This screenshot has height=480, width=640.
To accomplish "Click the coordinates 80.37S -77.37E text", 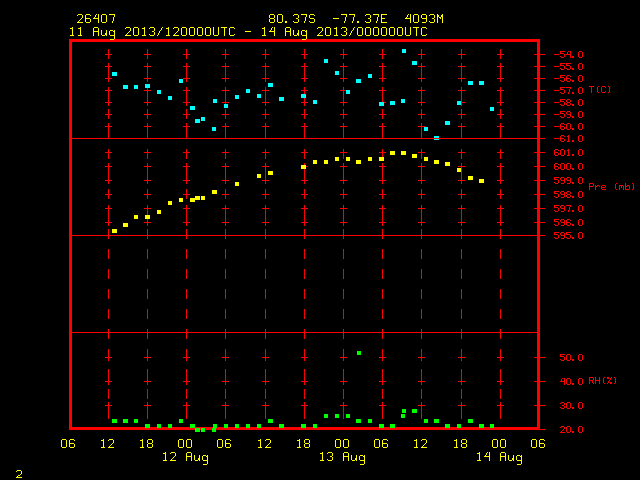I will click(x=328, y=19).
